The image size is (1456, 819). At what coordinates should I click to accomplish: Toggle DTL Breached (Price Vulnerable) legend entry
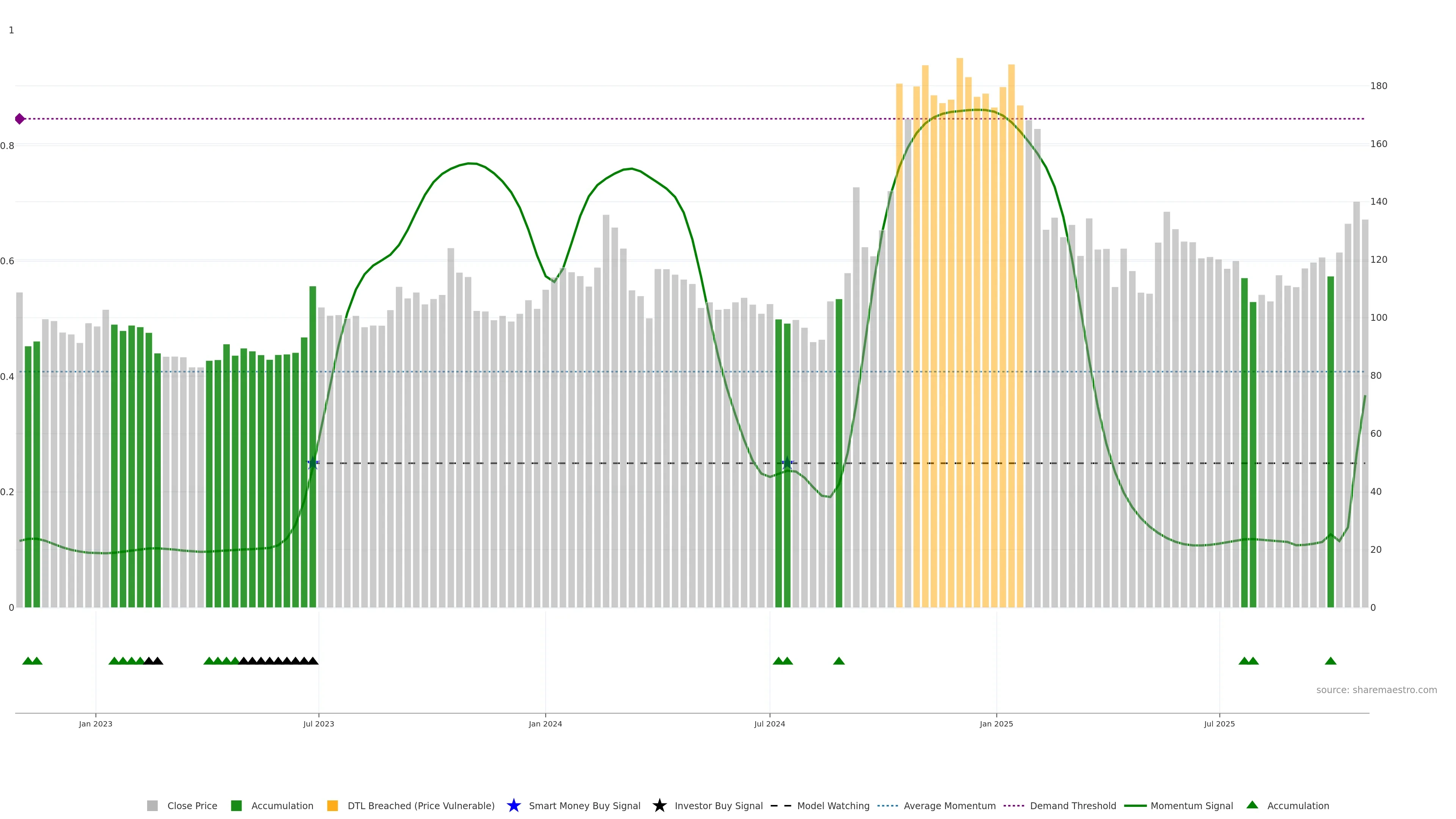click(x=420, y=805)
